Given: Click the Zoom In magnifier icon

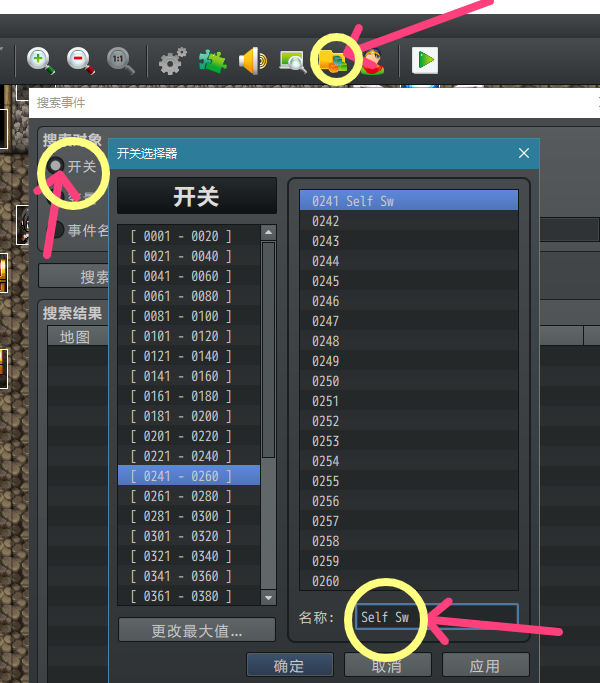Looking at the screenshot, I should (x=41, y=61).
